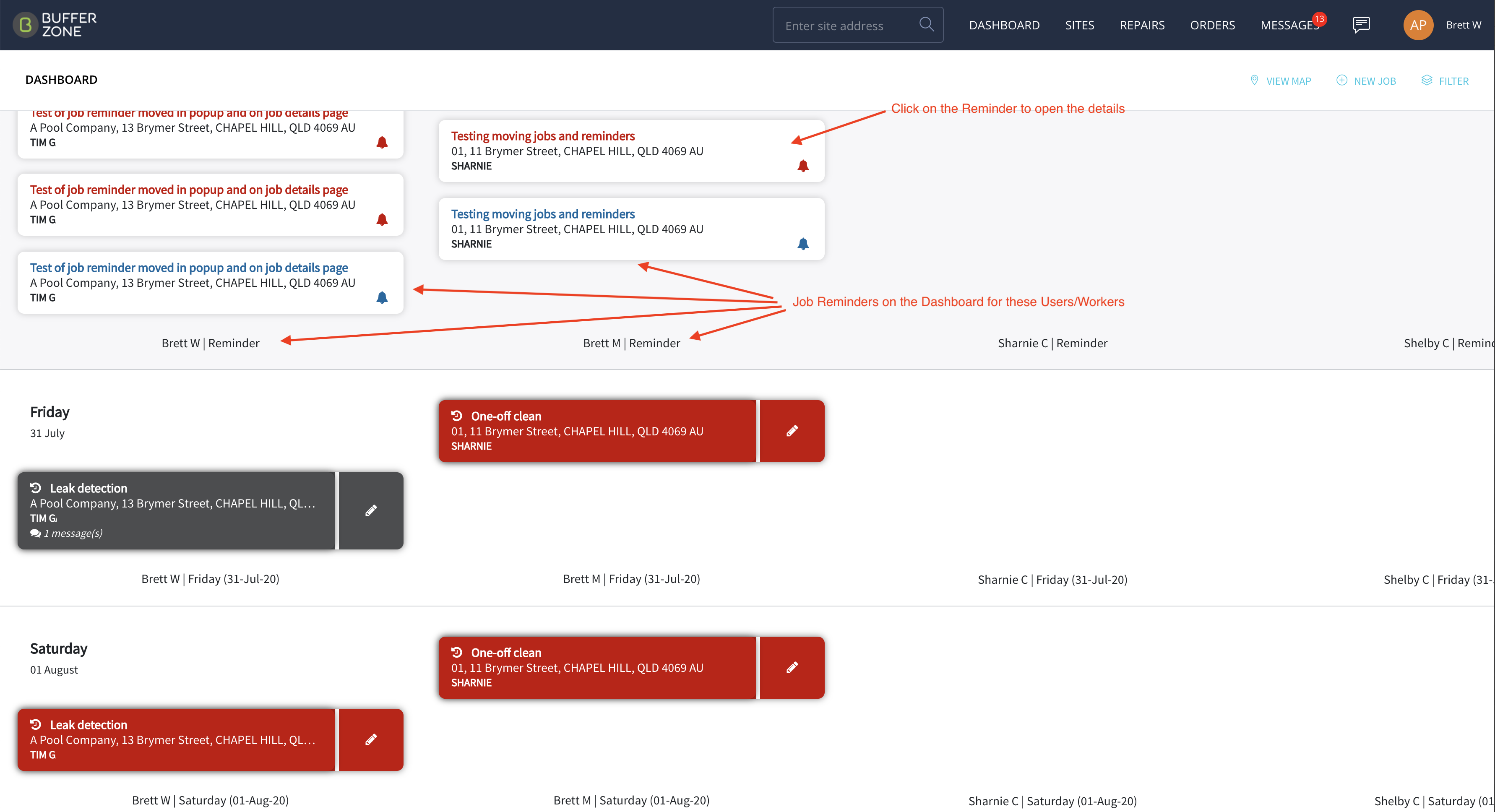
Task: Click 'Brett M | Reminder' label
Action: click(x=631, y=343)
